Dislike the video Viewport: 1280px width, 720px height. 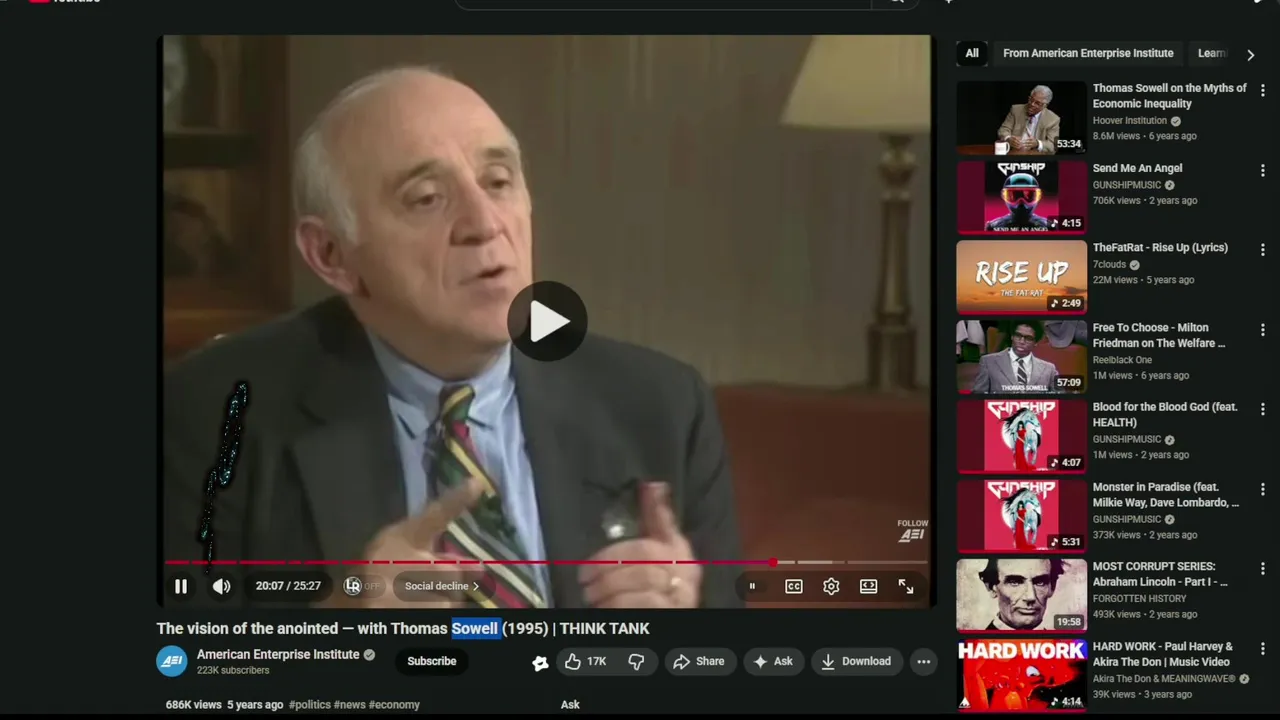point(636,661)
